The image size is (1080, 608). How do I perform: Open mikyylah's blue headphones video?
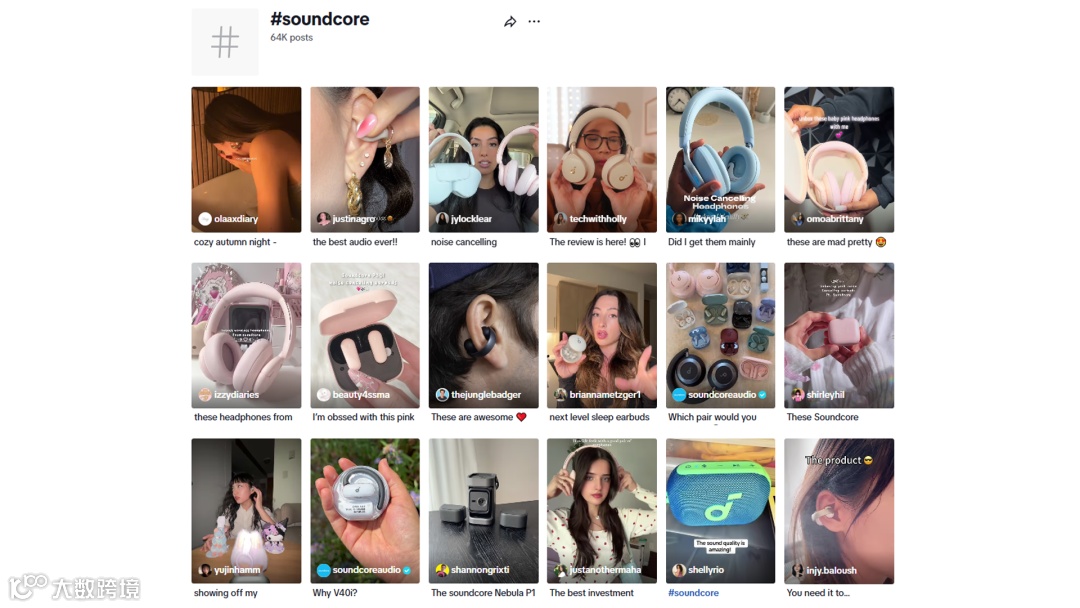pos(720,159)
